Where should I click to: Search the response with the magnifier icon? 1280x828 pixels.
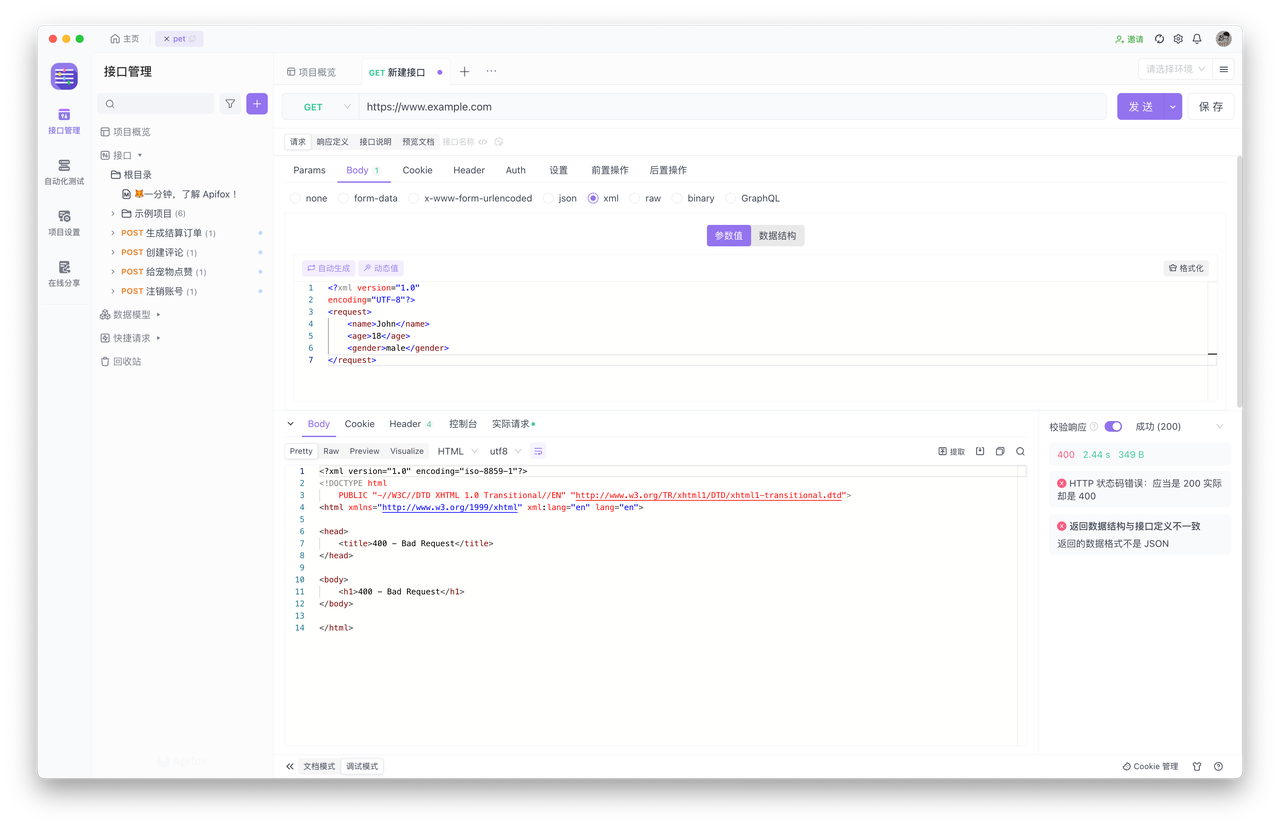1020,451
